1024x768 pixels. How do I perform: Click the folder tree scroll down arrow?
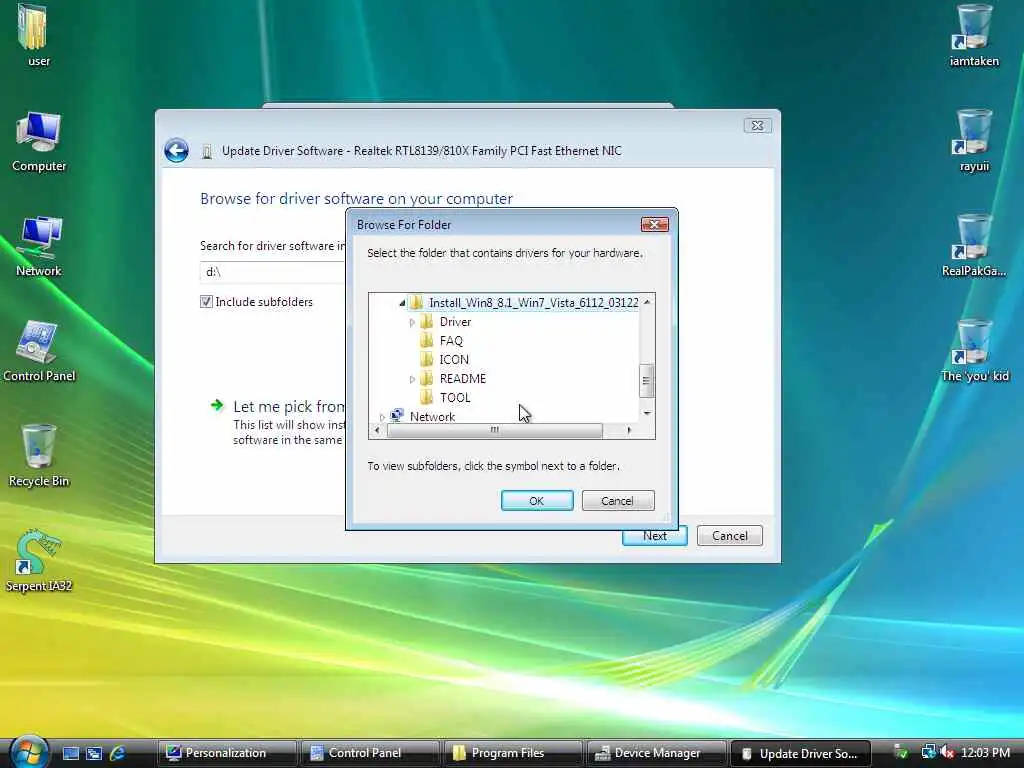[x=647, y=413]
